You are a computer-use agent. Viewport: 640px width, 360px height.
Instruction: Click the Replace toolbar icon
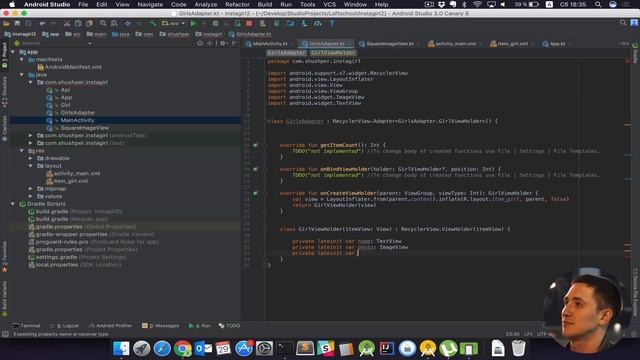click(114, 24)
